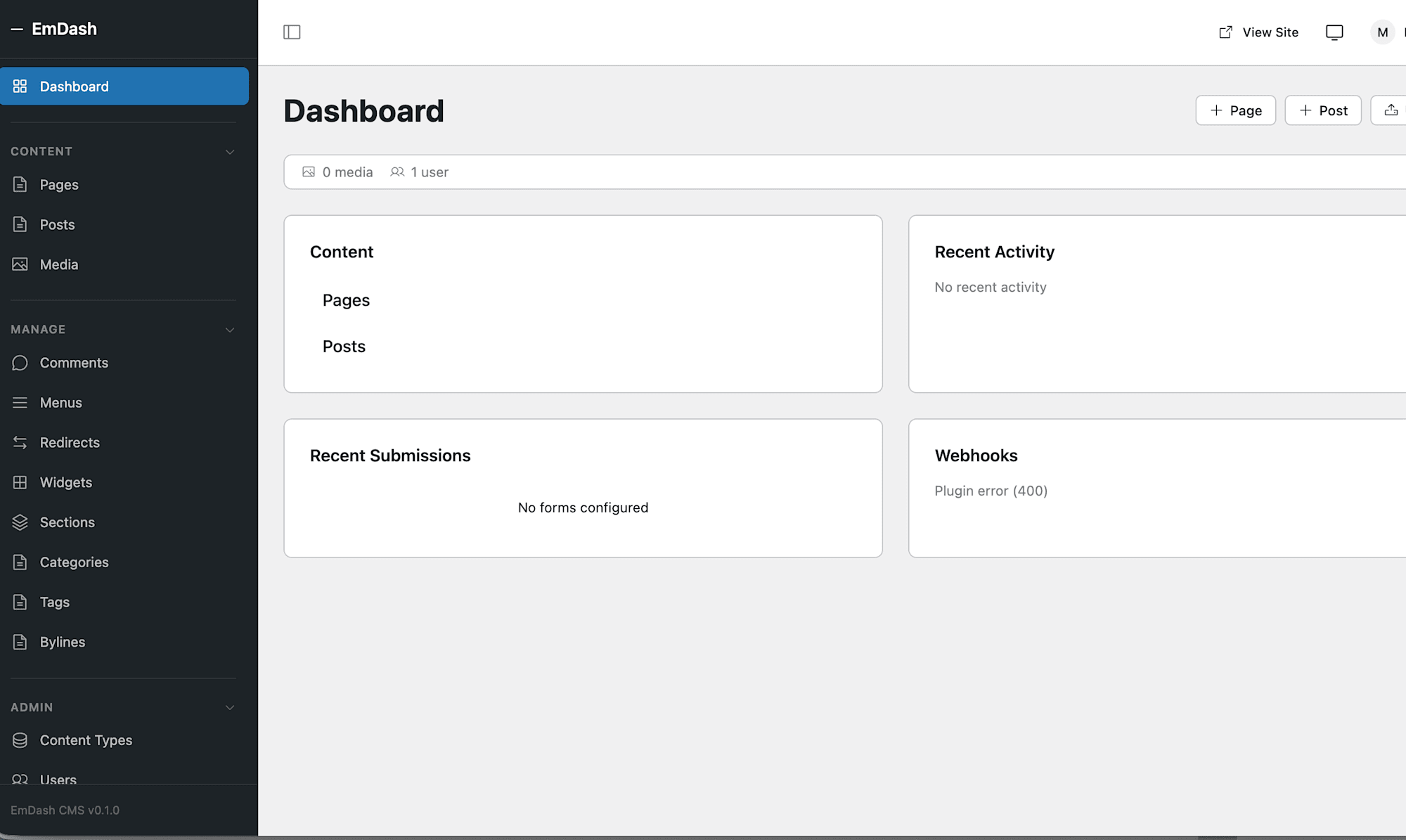
Task: Open the View Site link
Action: coord(1258,32)
